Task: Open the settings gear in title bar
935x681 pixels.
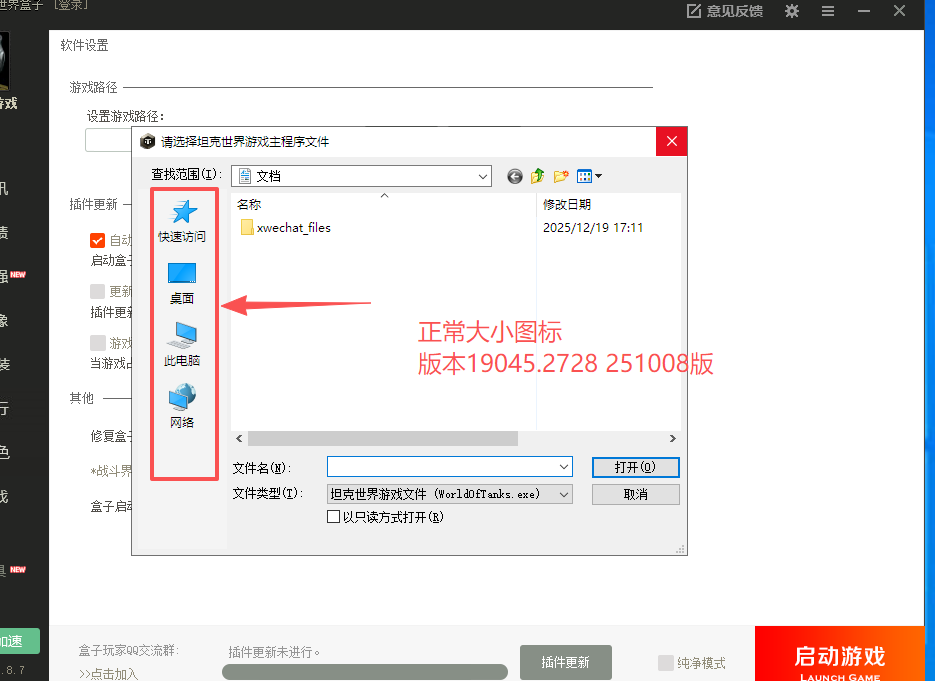Action: coord(792,11)
